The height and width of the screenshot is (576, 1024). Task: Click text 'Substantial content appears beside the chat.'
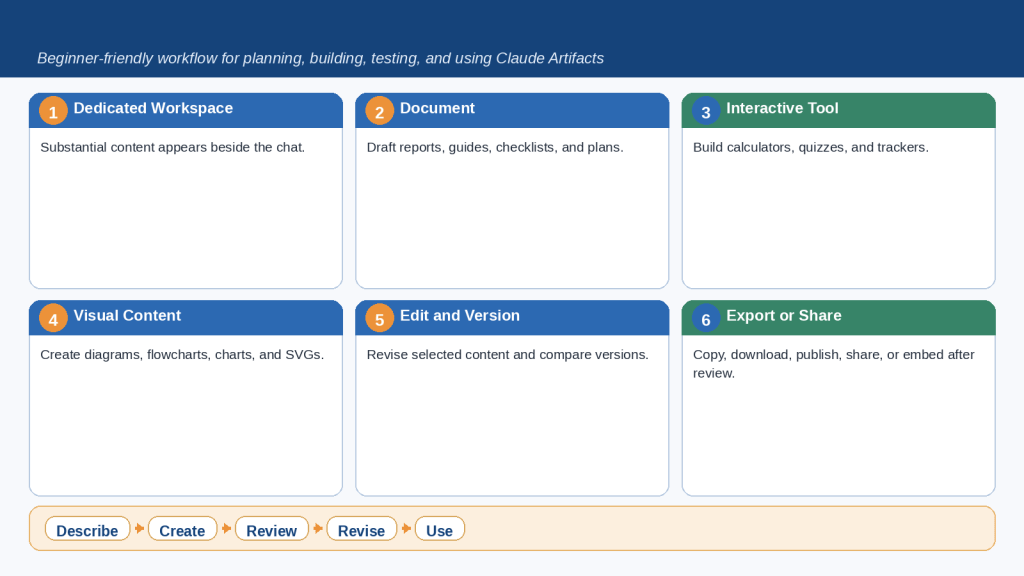[172, 148]
